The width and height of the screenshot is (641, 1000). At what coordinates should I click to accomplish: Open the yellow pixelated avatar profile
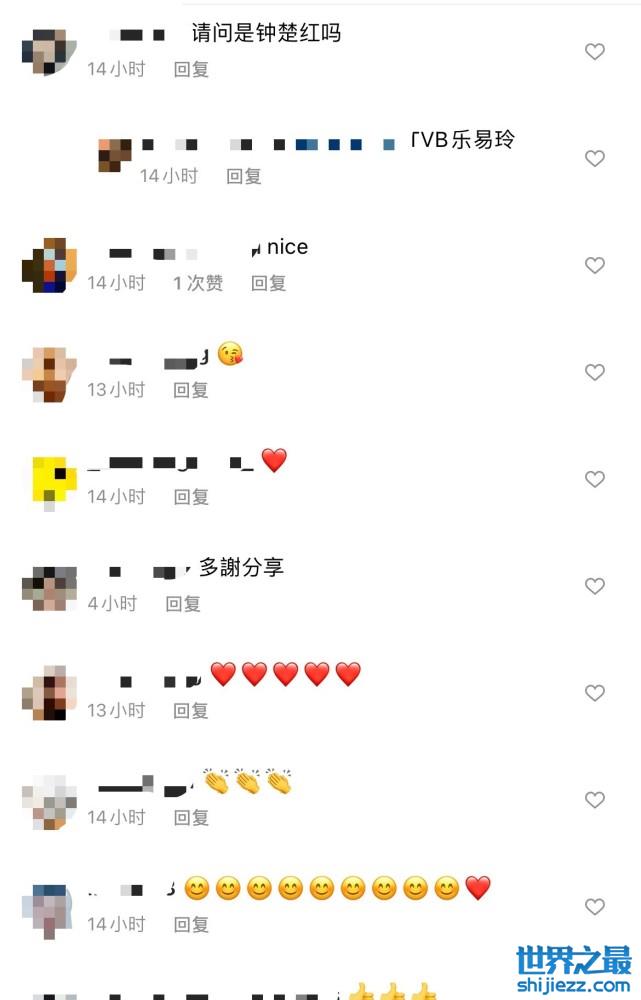[54, 482]
